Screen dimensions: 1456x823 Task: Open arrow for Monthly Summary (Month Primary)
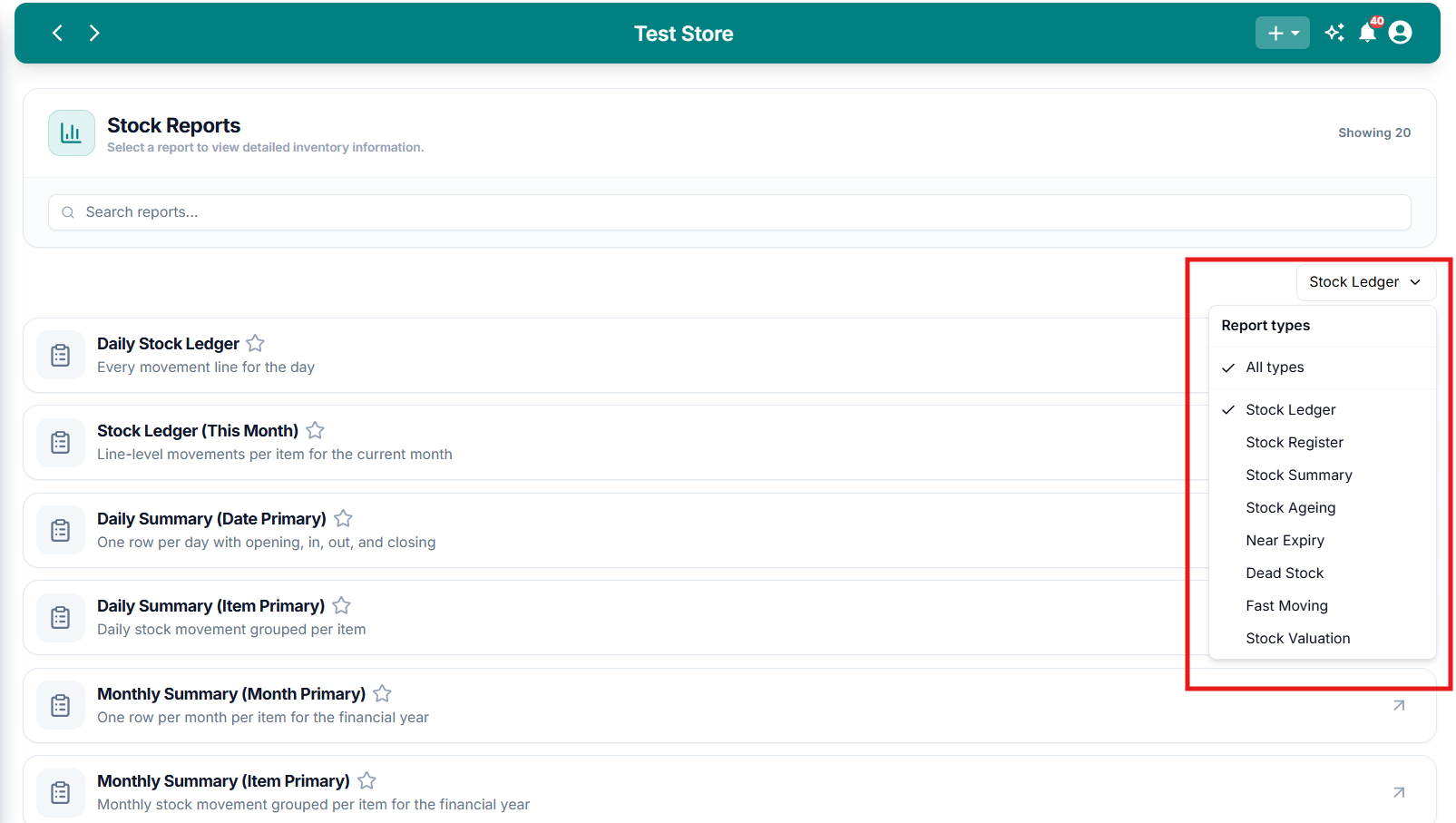(x=1399, y=706)
